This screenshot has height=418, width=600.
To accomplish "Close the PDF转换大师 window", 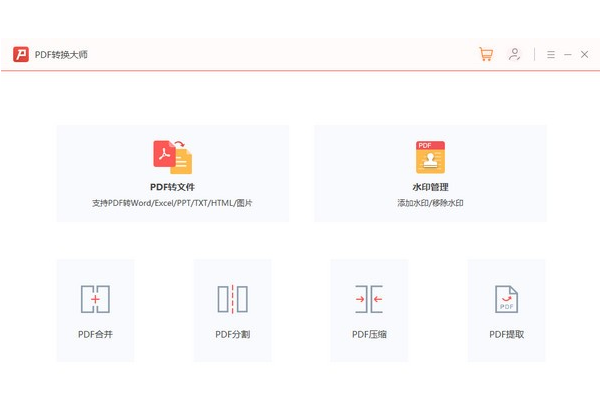I will click(x=584, y=54).
